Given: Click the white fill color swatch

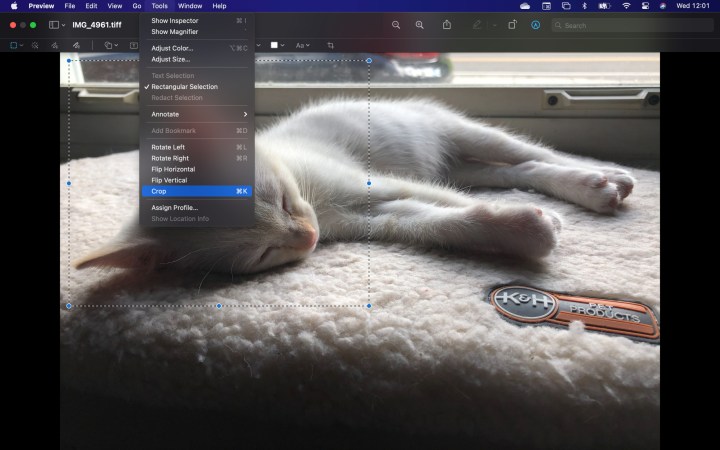Looking at the screenshot, I should (274, 45).
